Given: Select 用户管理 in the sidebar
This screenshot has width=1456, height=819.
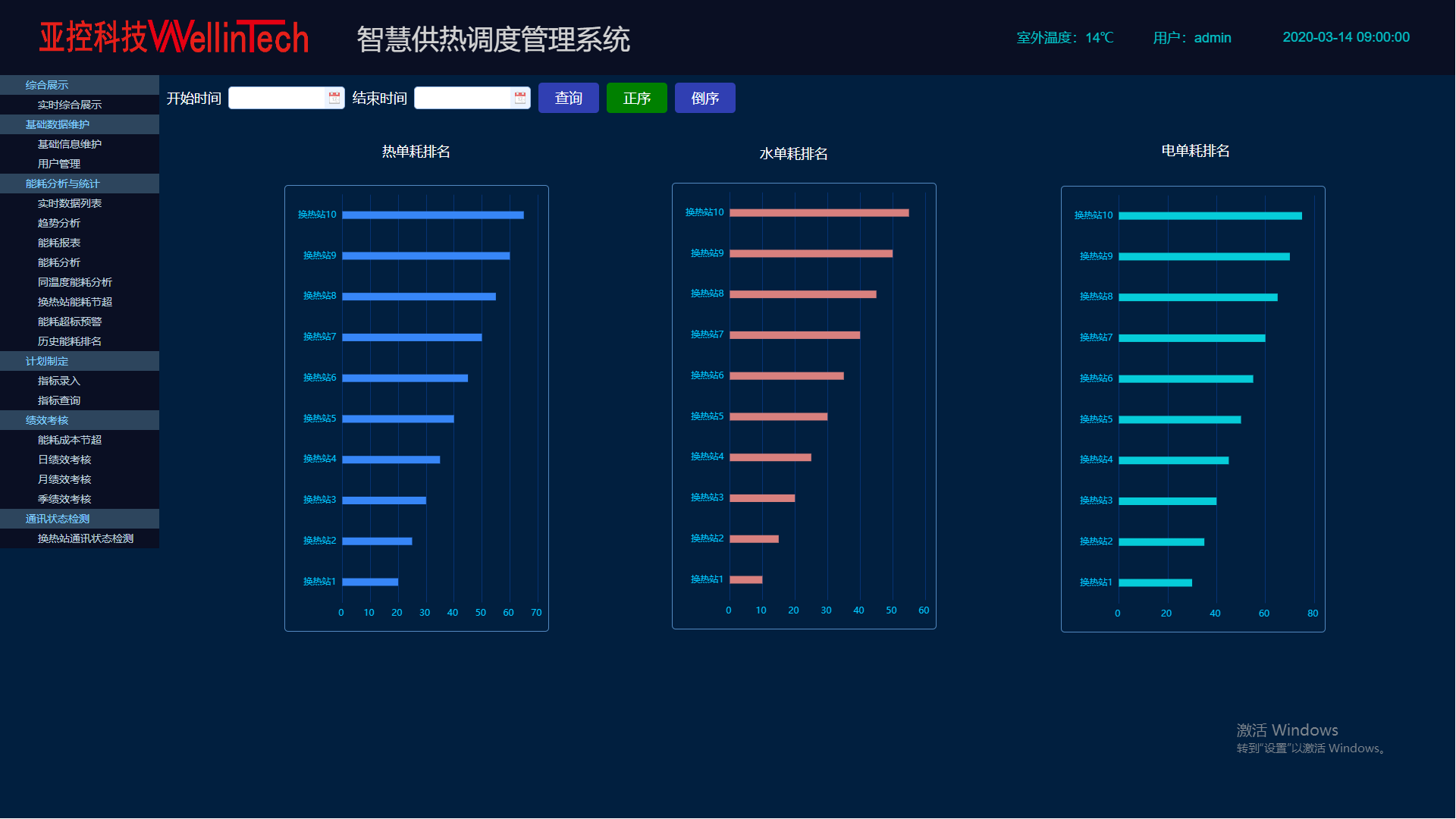Looking at the screenshot, I should 59,164.
